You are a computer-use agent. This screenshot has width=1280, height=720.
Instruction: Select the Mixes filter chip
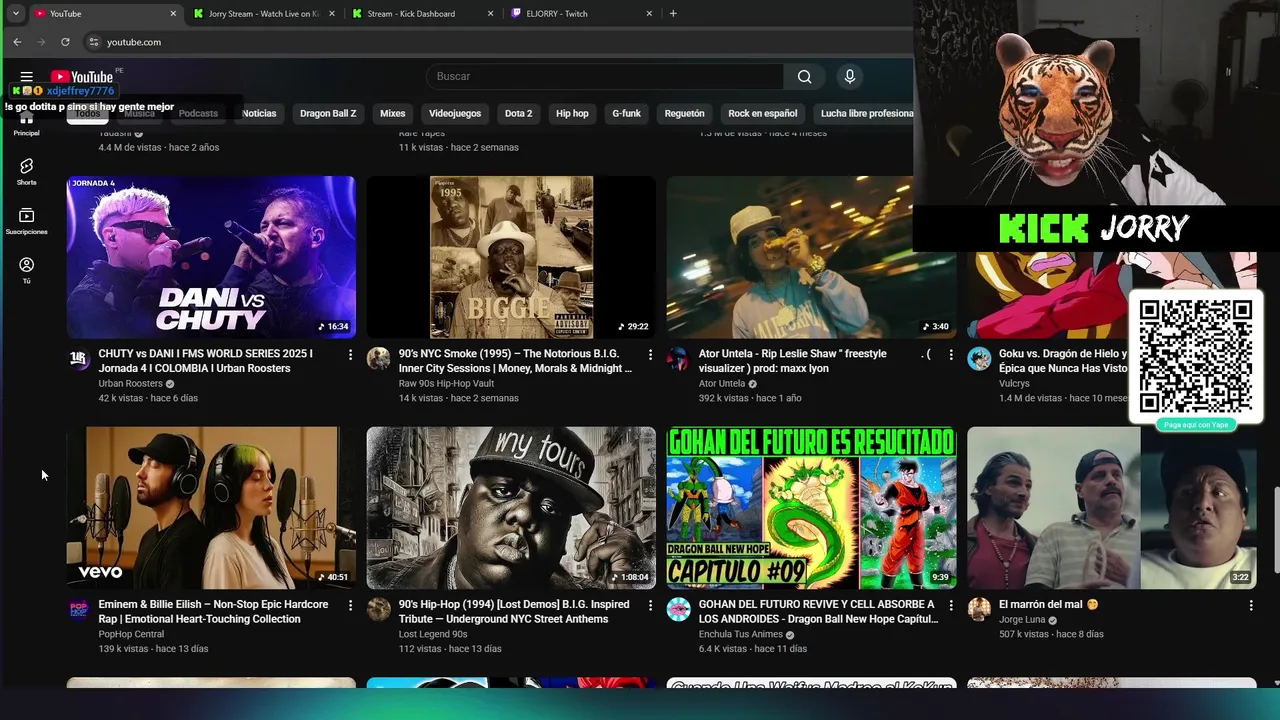click(393, 114)
